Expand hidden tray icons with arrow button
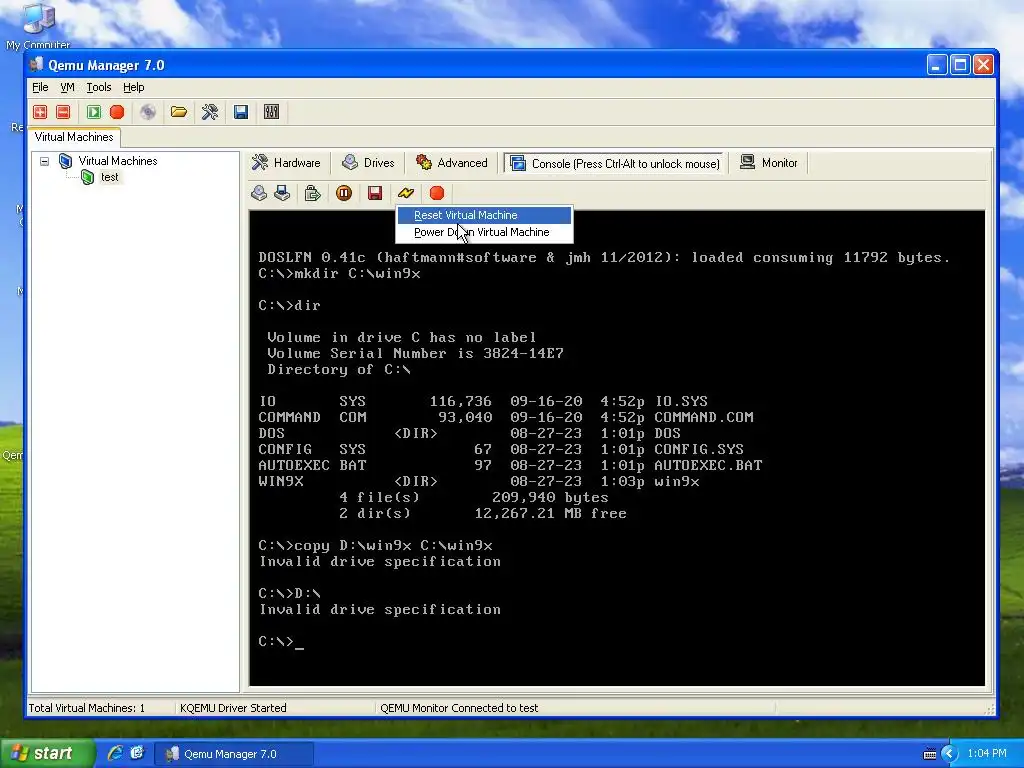Viewport: 1024px width, 768px height. click(x=949, y=754)
